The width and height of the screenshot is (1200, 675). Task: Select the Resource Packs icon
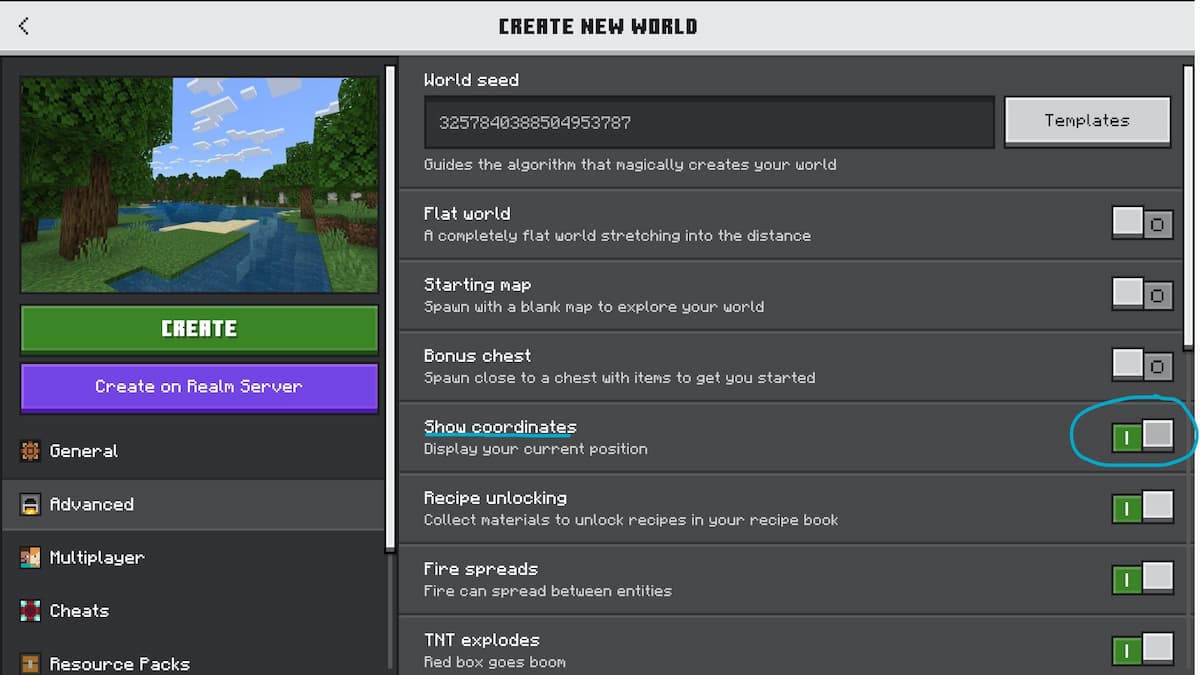pyautogui.click(x=32, y=663)
